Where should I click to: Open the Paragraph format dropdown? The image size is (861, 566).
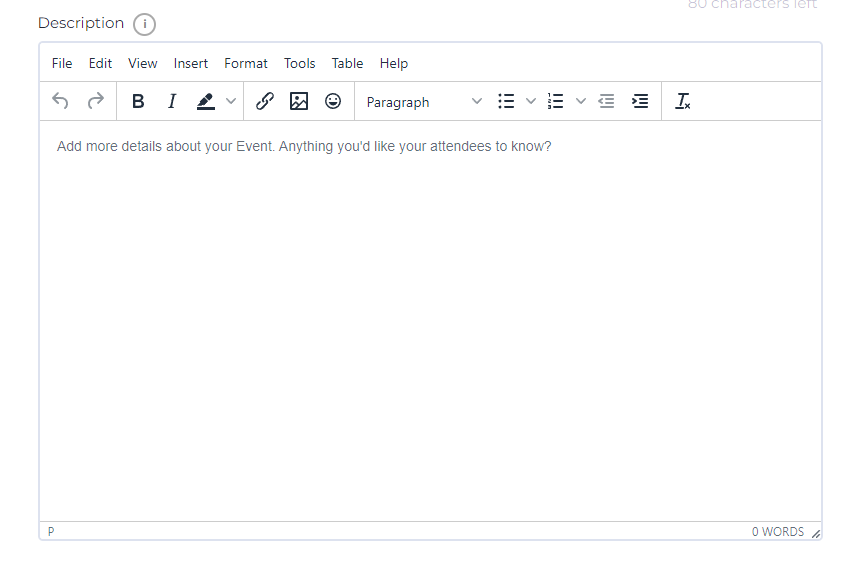click(424, 102)
